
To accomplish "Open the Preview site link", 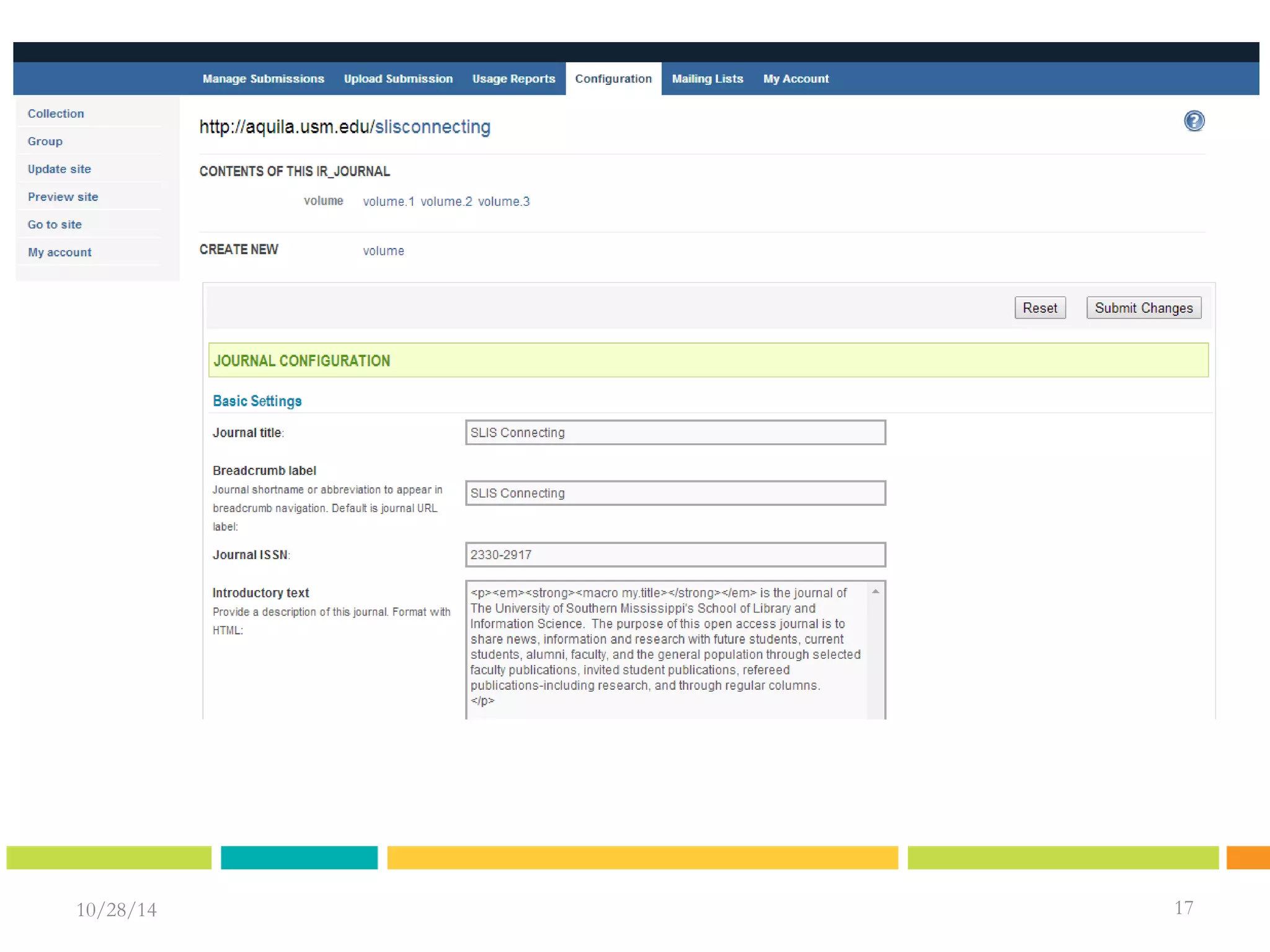I will click(x=63, y=197).
